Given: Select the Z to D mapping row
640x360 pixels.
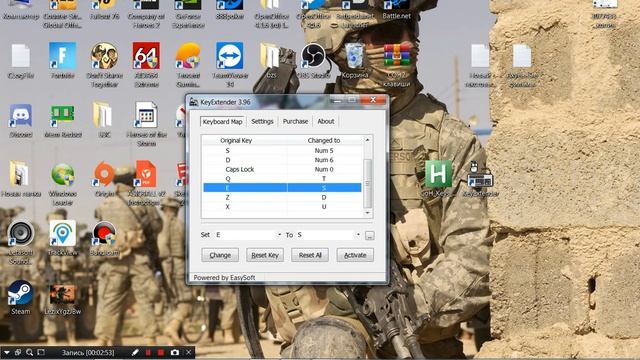Looking at the screenshot, I should (x=282, y=198).
